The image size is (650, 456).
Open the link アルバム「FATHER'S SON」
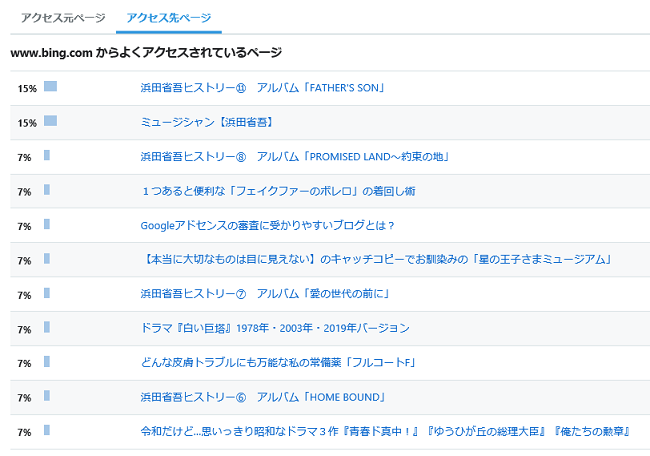262,88
